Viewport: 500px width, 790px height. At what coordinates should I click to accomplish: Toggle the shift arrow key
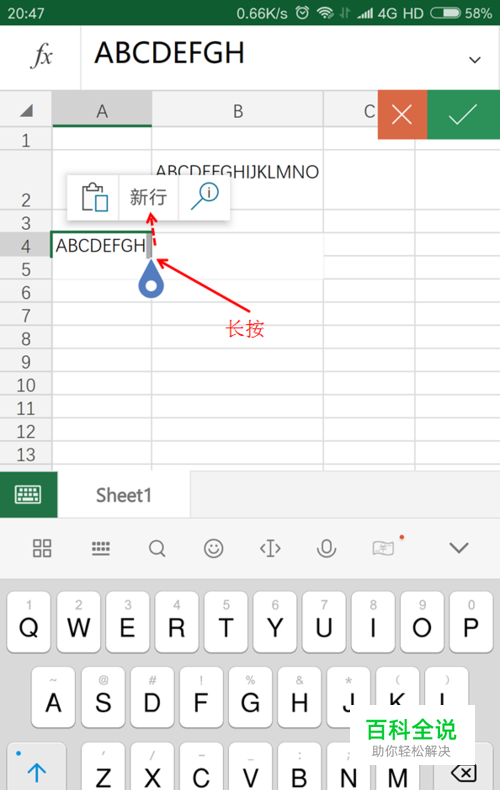[x=37, y=766]
